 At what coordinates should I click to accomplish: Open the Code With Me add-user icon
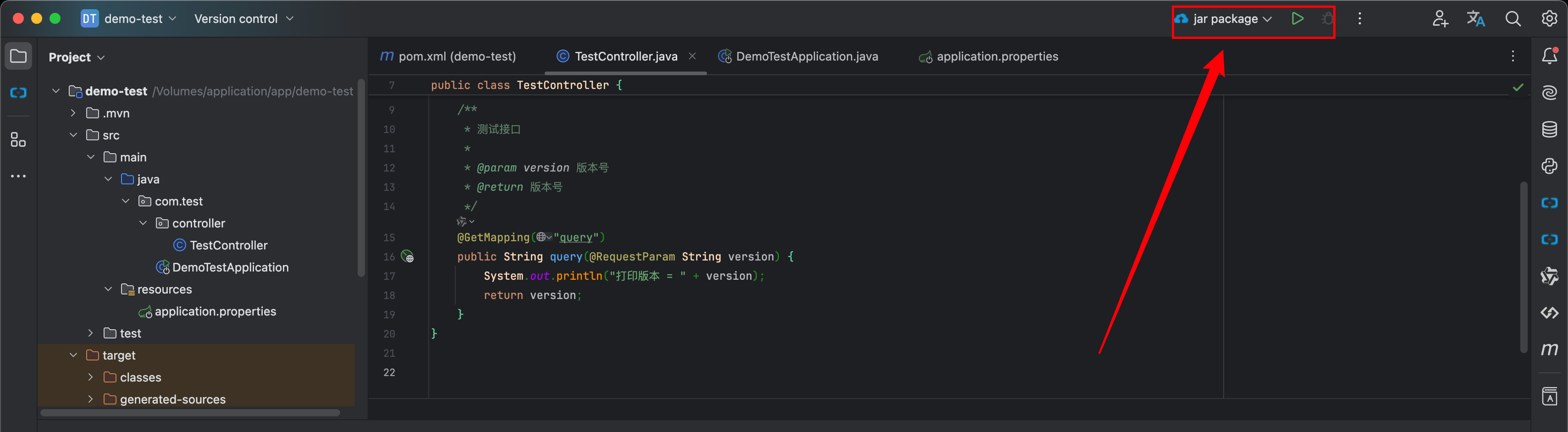point(1440,19)
